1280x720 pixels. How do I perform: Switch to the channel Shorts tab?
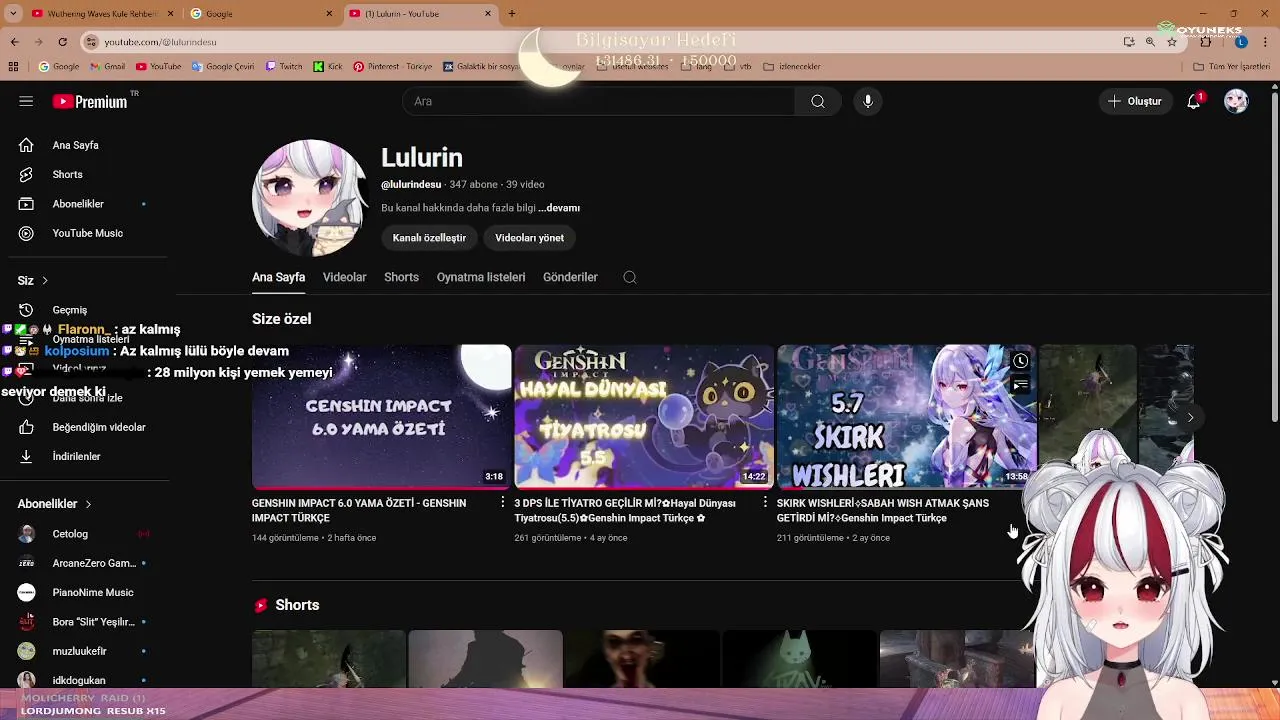(x=401, y=277)
